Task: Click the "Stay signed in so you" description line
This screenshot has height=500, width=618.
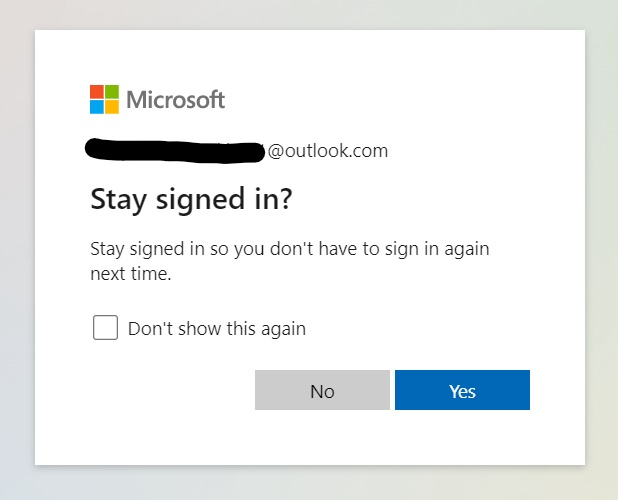Action: tap(289, 249)
